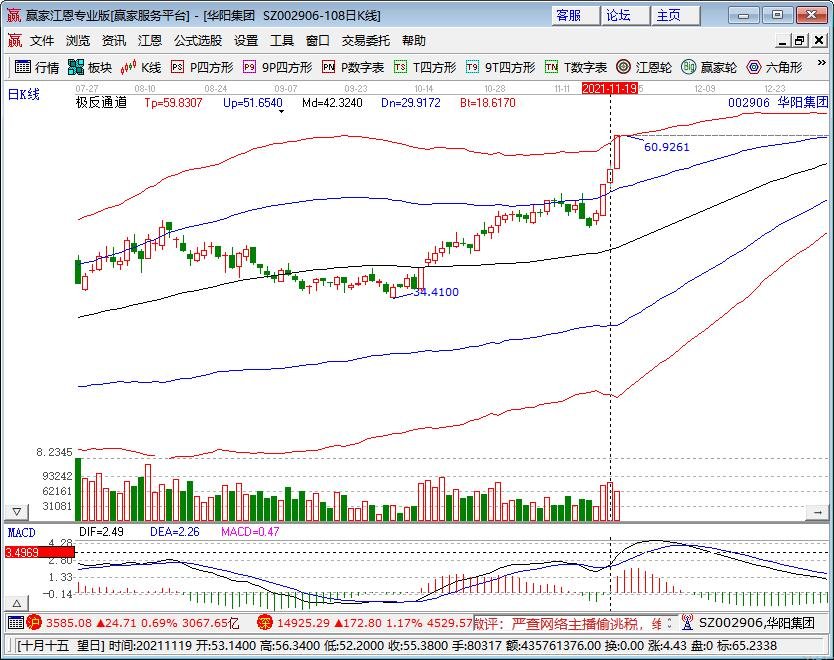Image resolution: width=834 pixels, height=660 pixels.
Task: Click the 极反通道 indicator name
Action: tap(101, 102)
